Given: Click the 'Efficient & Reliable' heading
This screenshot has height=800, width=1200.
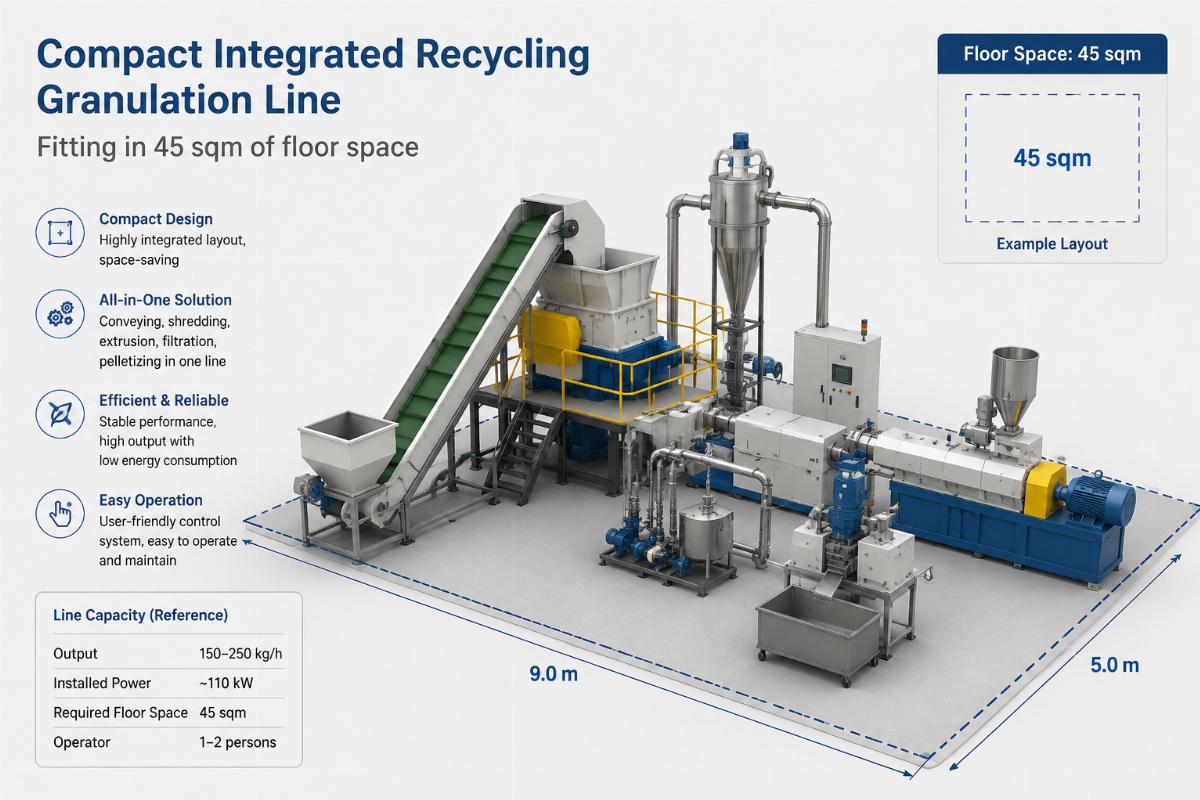Looking at the screenshot, I should point(164,400).
